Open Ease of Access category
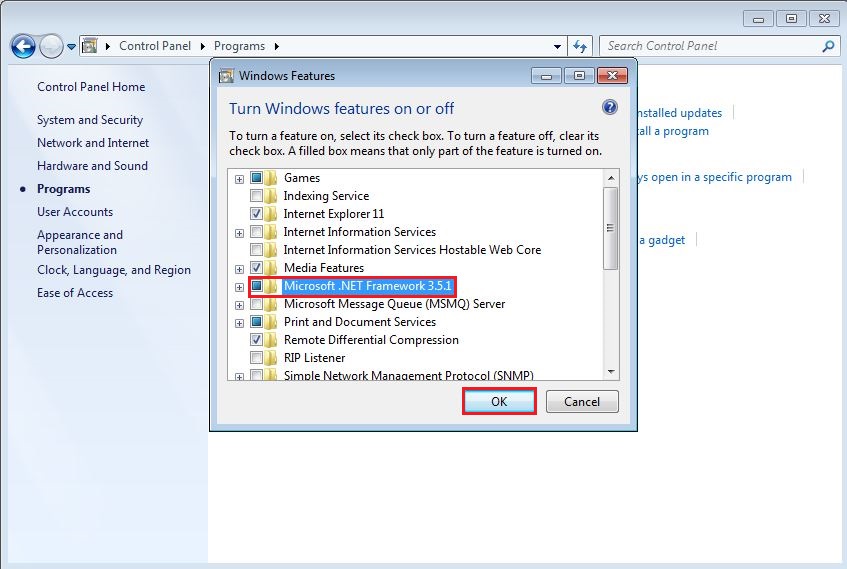 click(75, 293)
